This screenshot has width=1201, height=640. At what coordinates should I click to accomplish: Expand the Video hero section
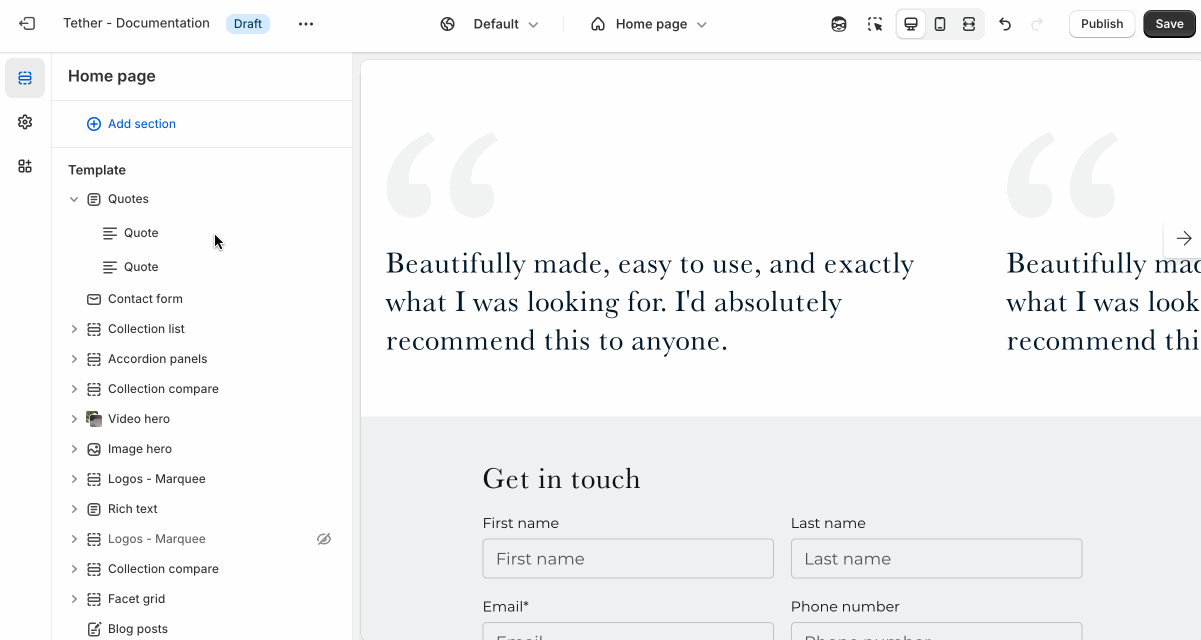[x=74, y=419]
